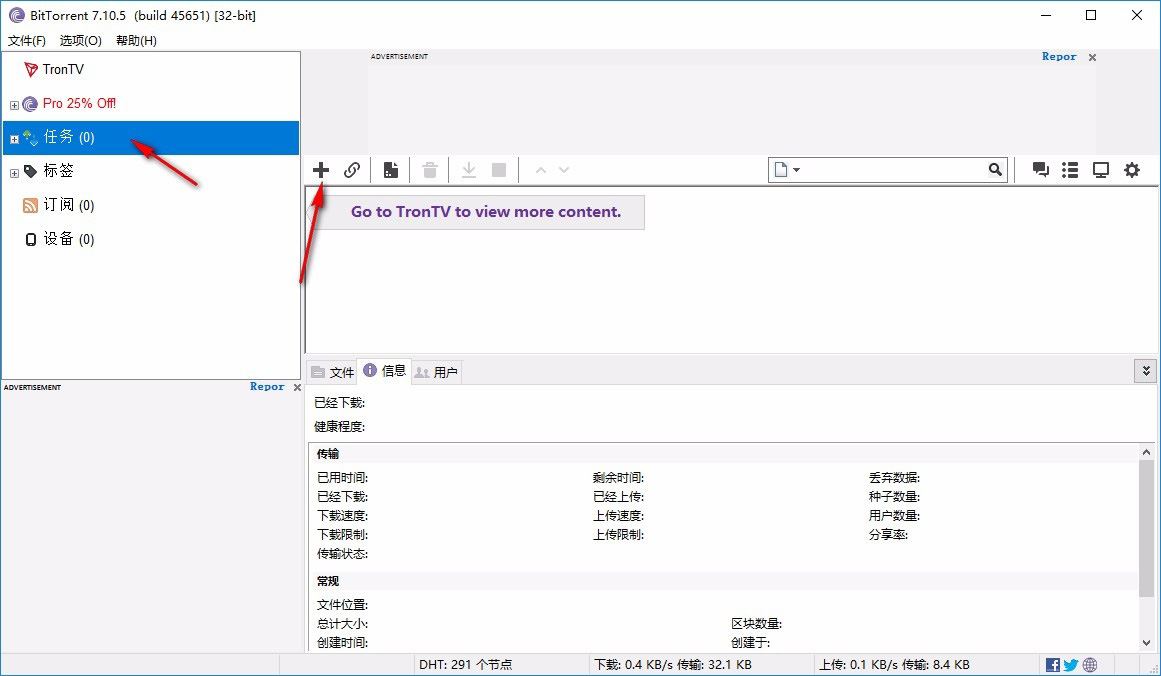The width and height of the screenshot is (1161, 676).
Task: Click Pro 25% Off! label in sidebar
Action: 79,104
